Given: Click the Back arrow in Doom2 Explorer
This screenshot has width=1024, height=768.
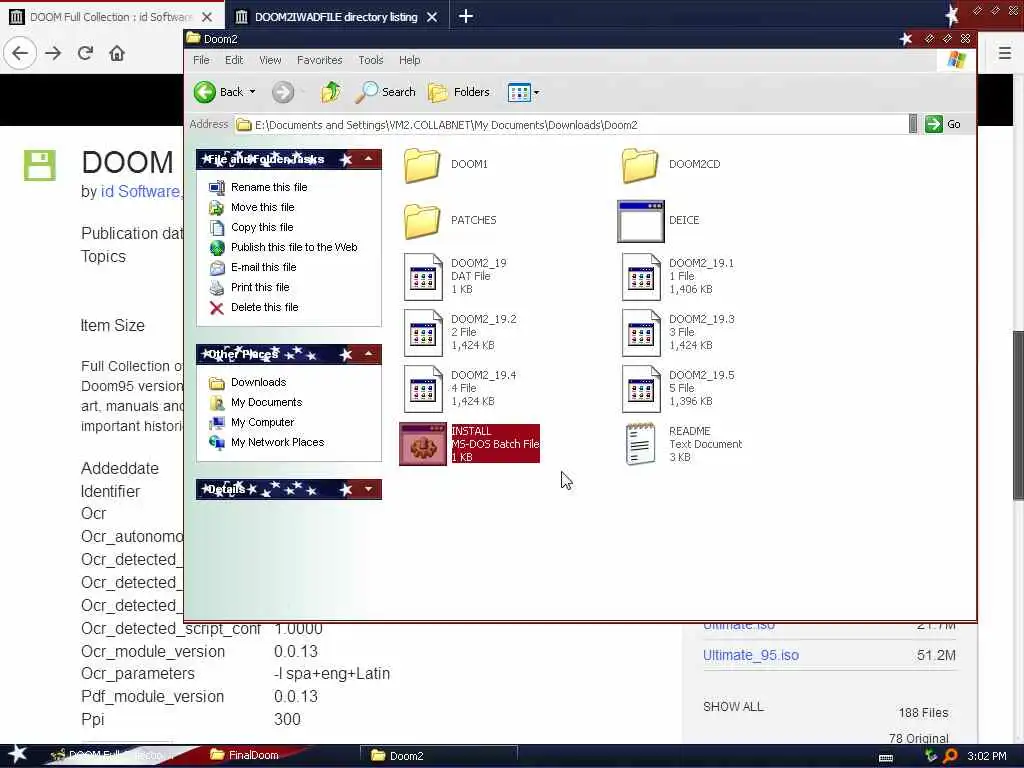Looking at the screenshot, I should point(205,92).
